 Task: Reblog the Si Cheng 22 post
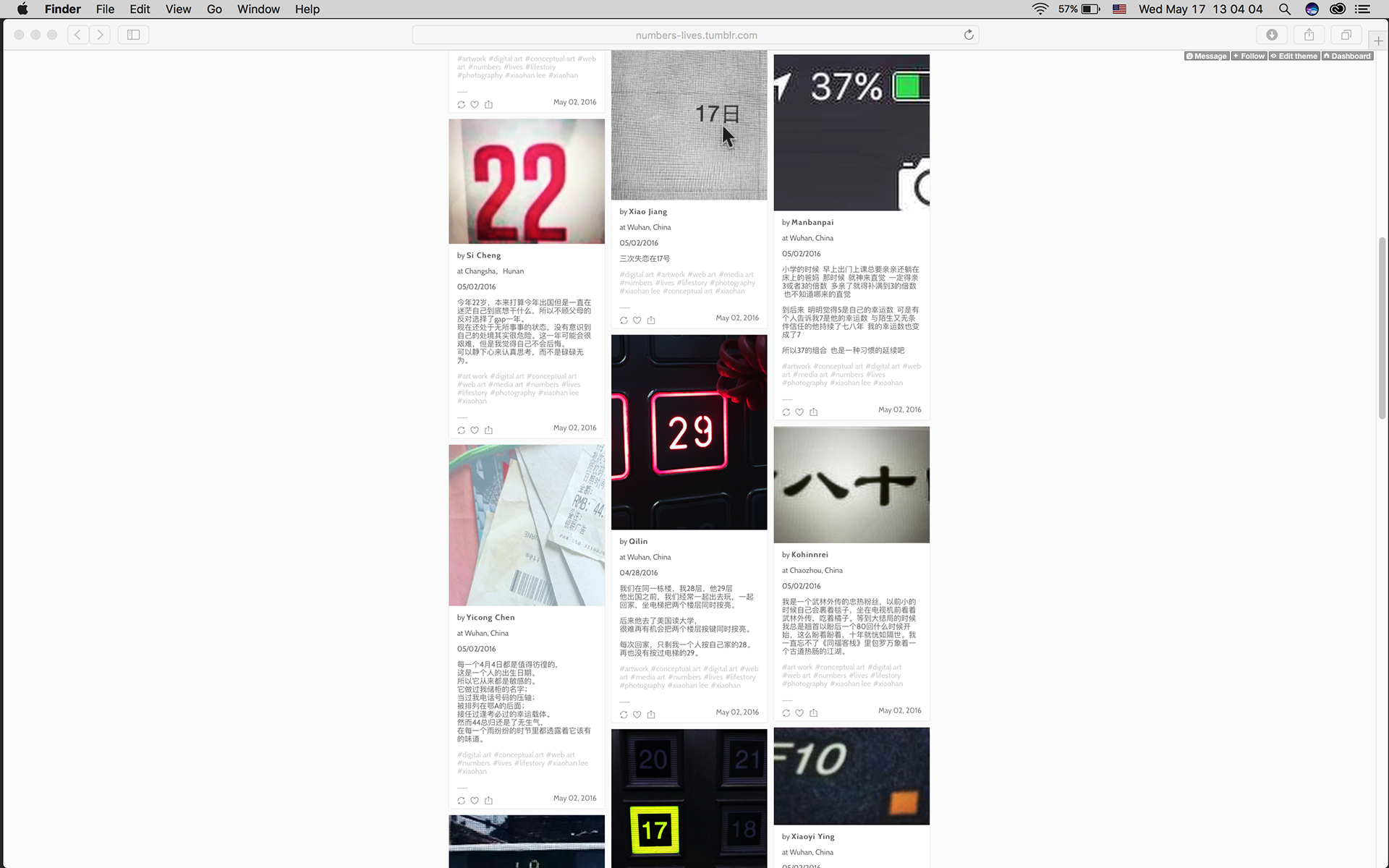pyautogui.click(x=462, y=430)
